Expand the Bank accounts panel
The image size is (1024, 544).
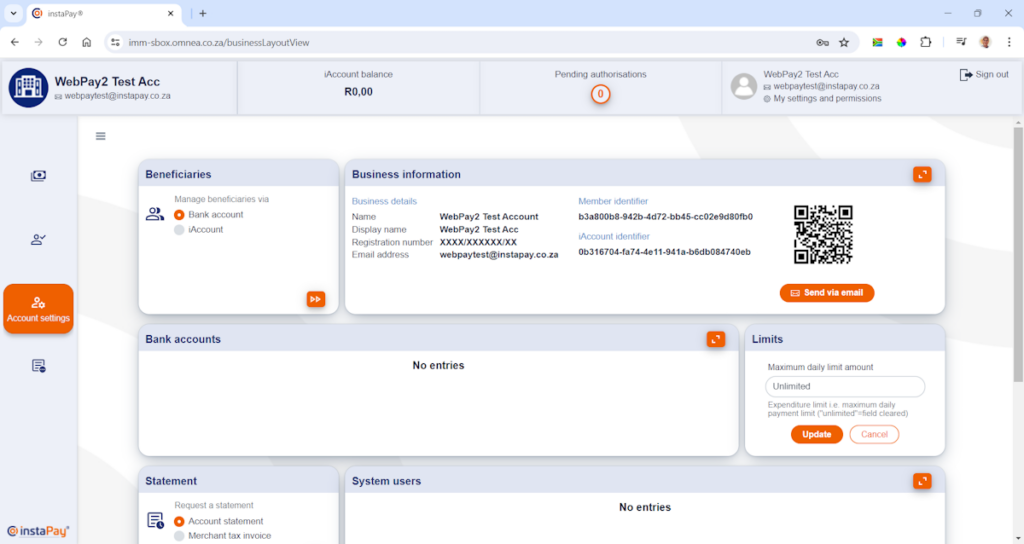click(x=716, y=339)
